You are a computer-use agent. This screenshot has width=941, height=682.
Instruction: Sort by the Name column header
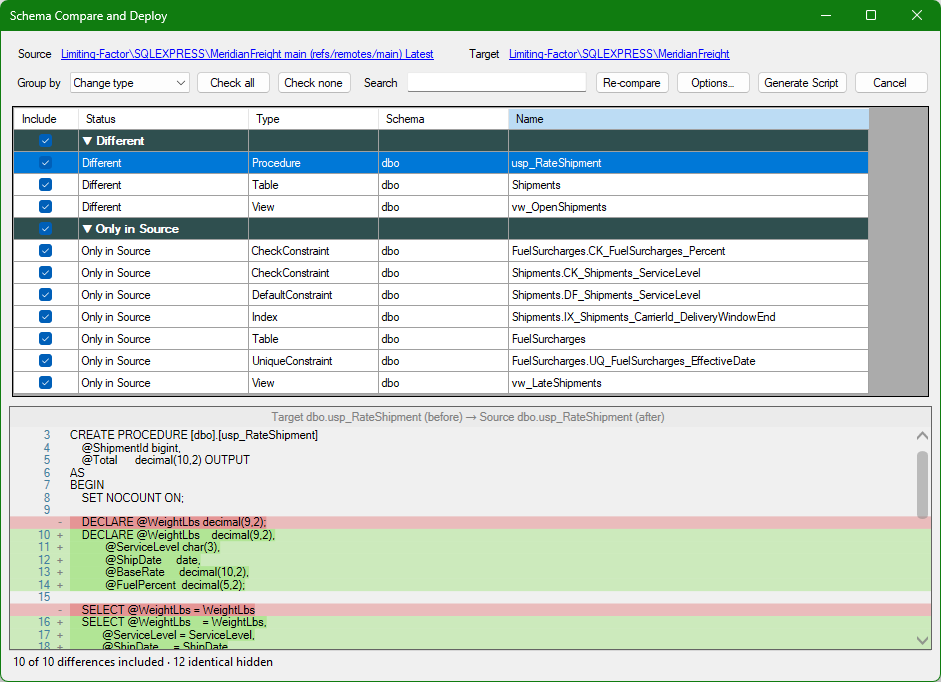click(688, 119)
